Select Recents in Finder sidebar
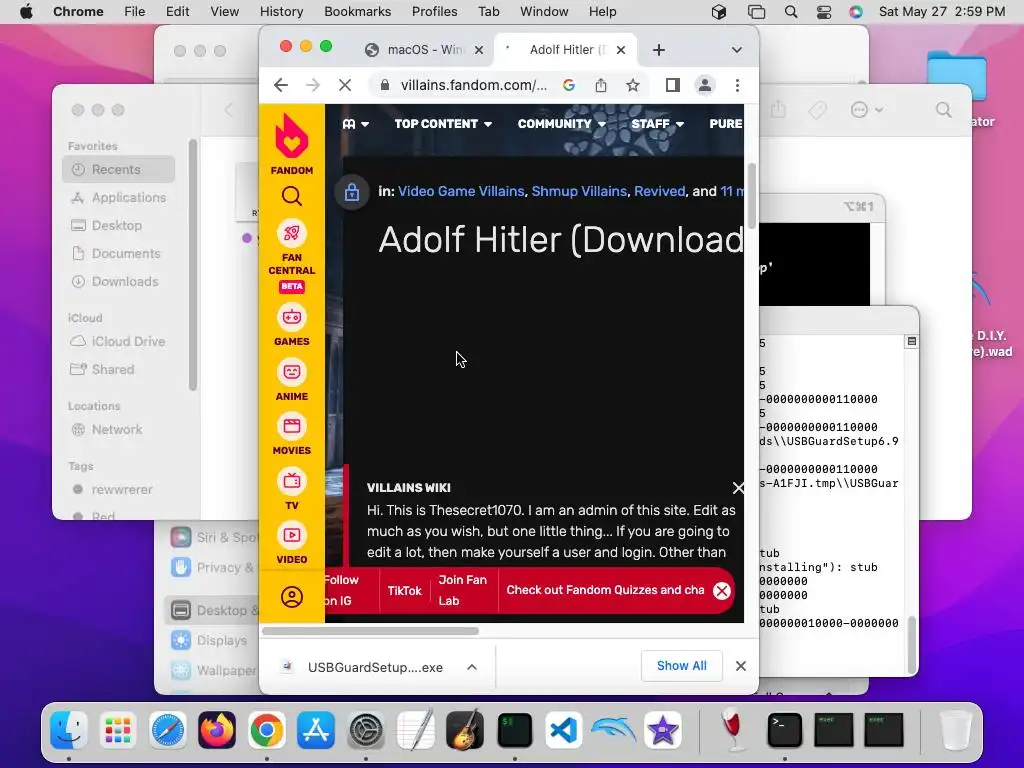 click(119, 169)
